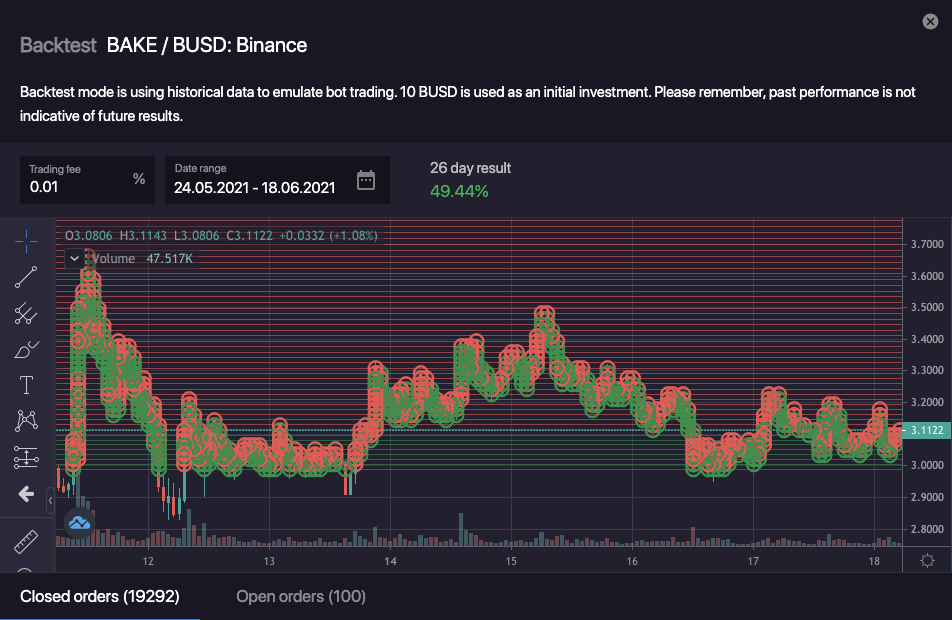Click the 26 day result label
Viewport: 952px width, 620px height.
[471, 168]
